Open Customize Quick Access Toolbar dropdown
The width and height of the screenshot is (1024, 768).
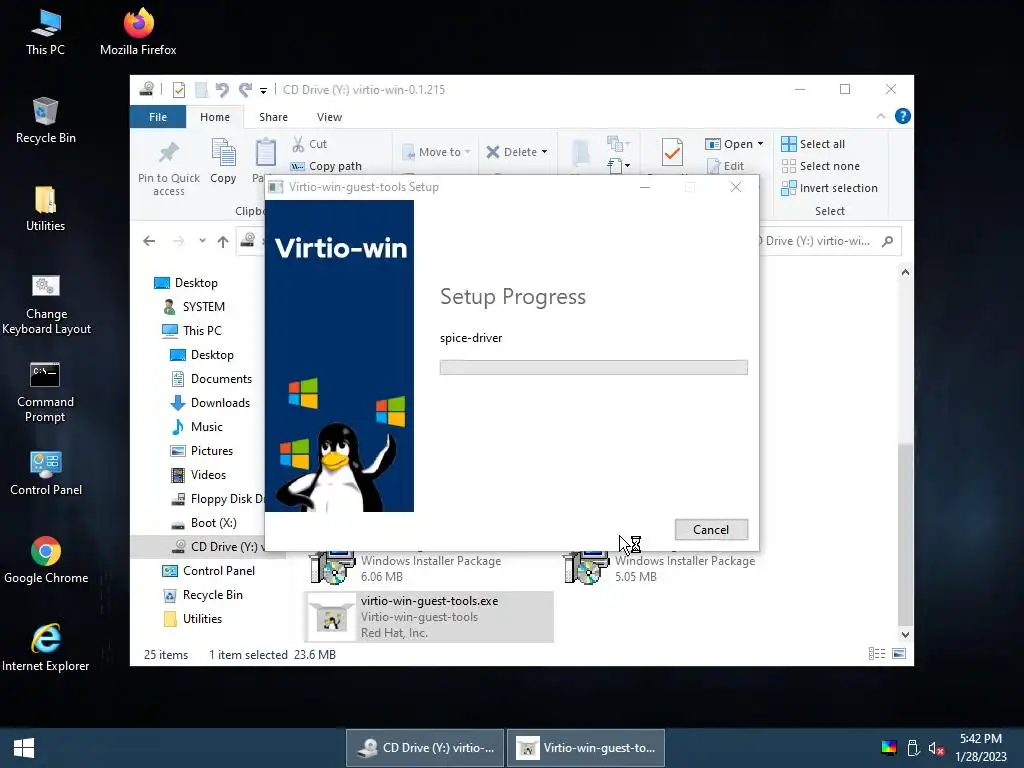coord(263,90)
